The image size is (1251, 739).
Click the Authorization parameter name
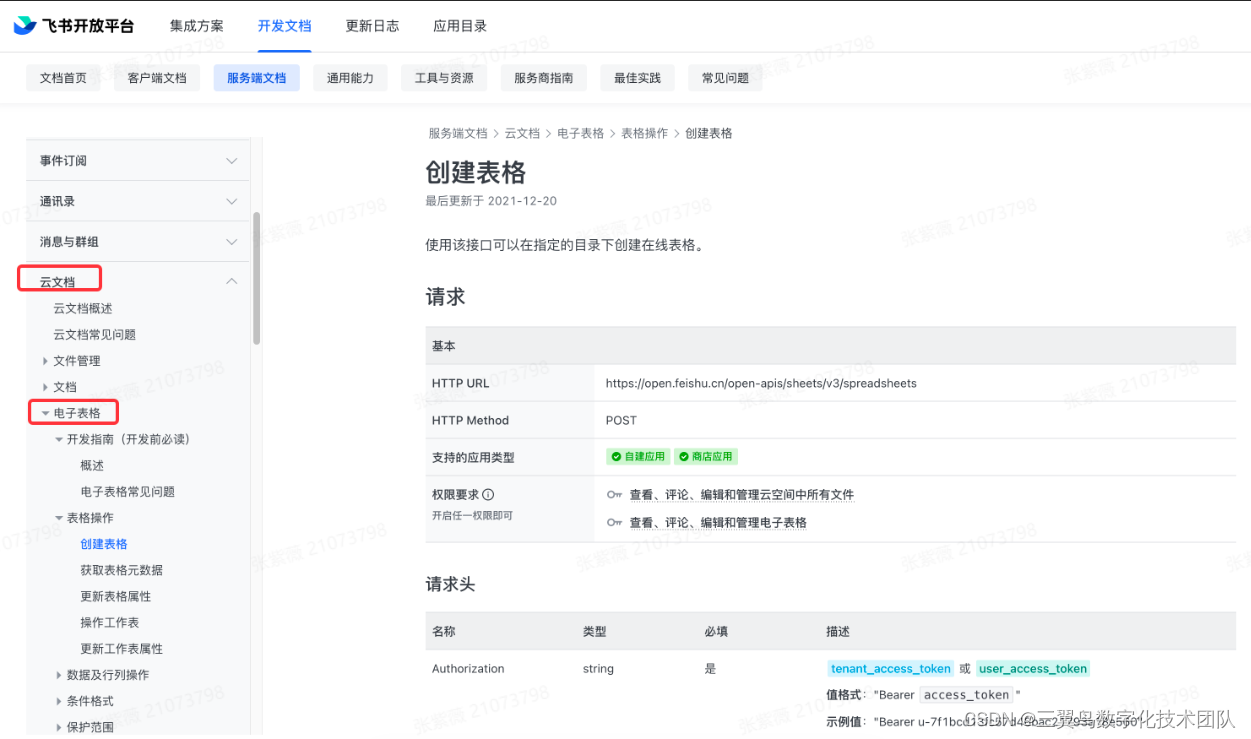pos(468,669)
